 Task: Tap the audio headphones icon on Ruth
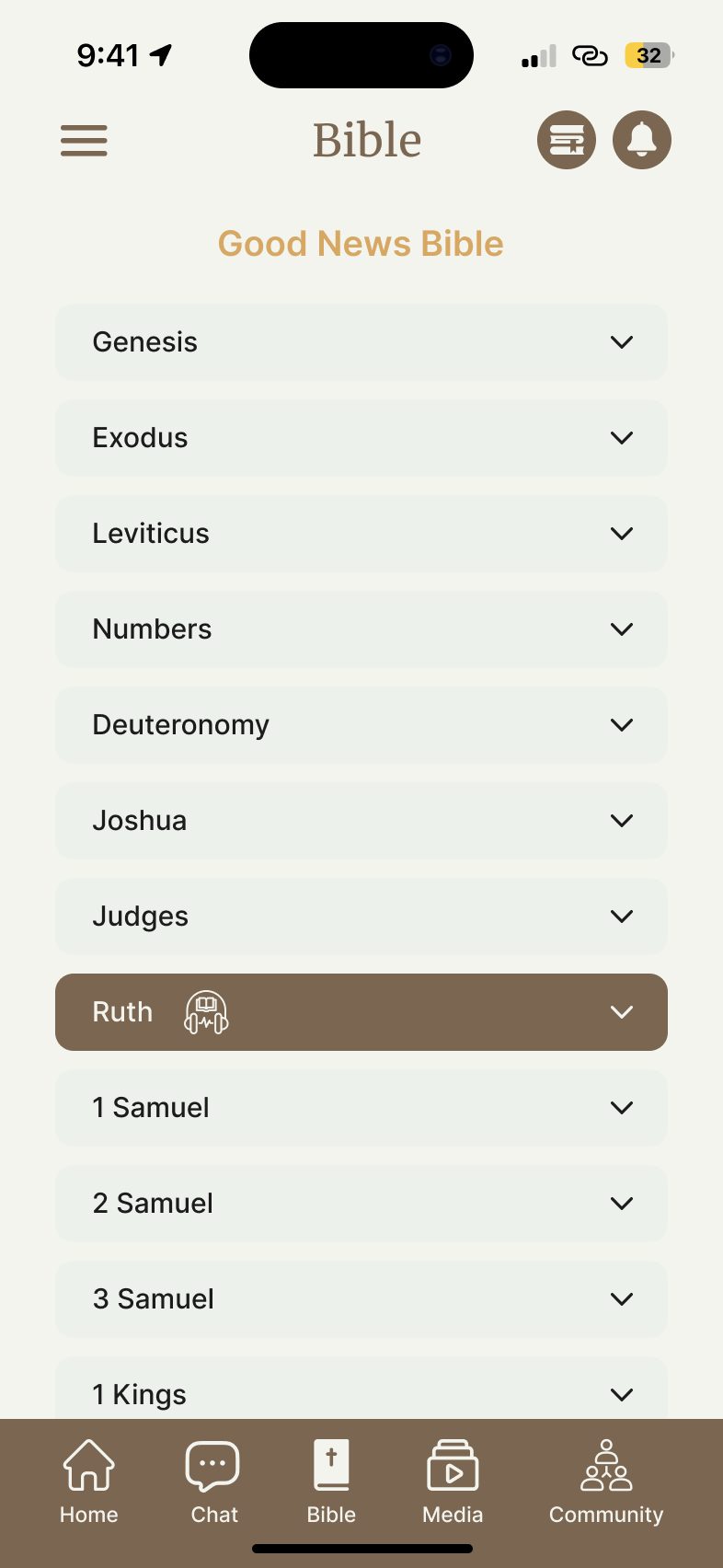coord(207,1012)
